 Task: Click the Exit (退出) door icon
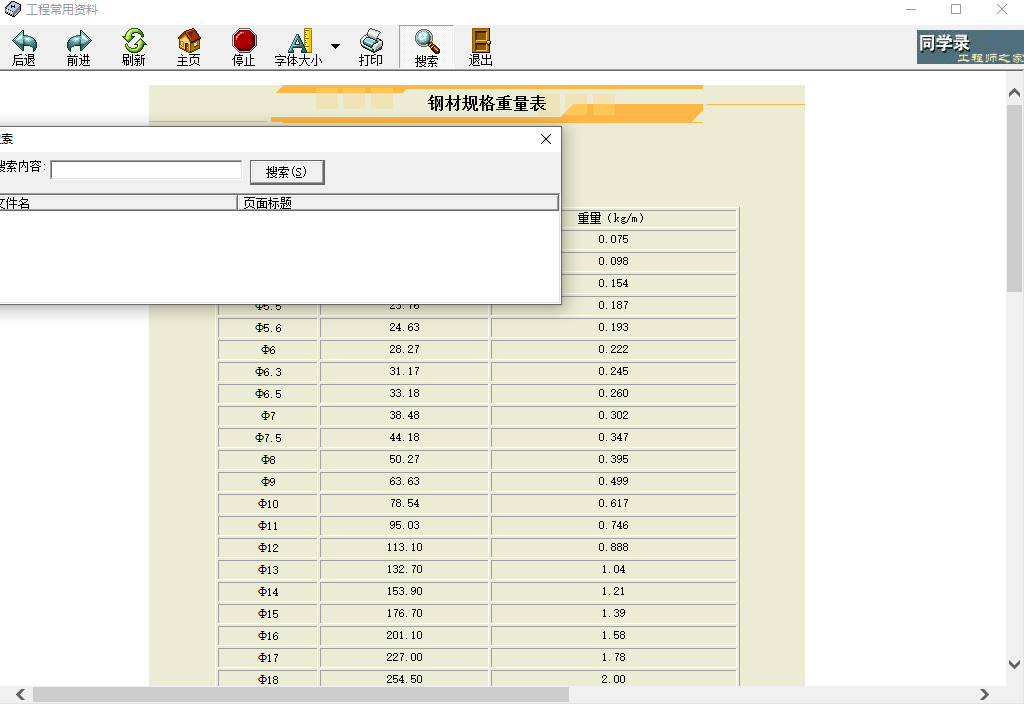pyautogui.click(x=481, y=42)
